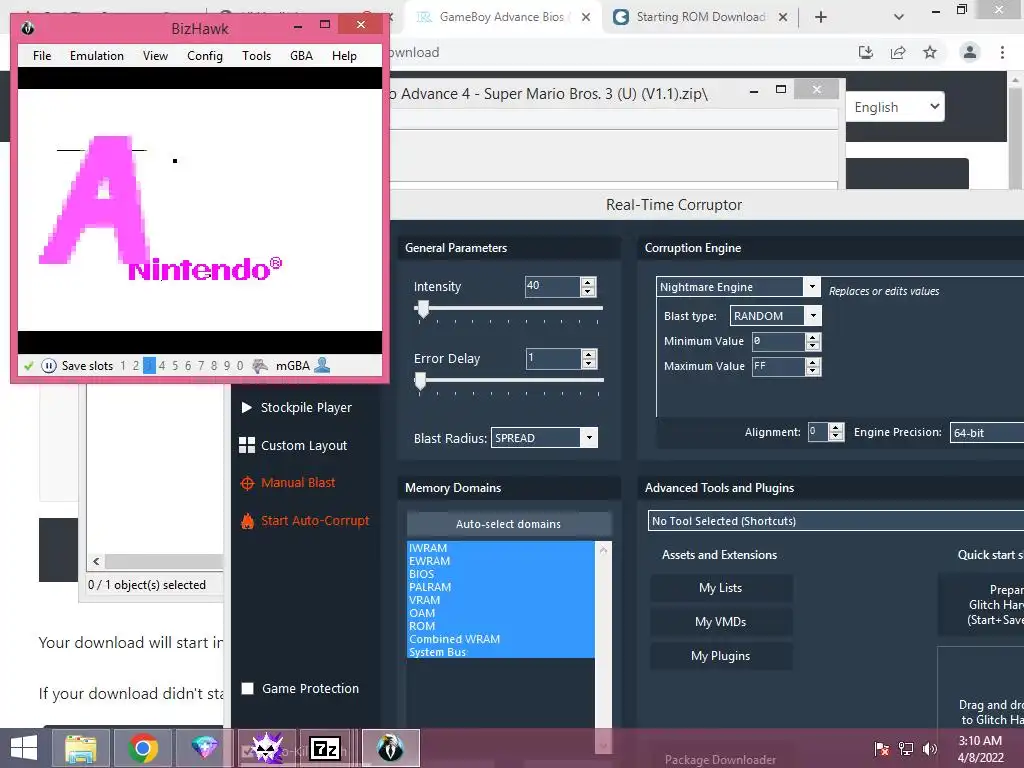This screenshot has width=1024, height=768.
Task: Close the GameBoy Advance Bios tab
Action: [x=586, y=17]
